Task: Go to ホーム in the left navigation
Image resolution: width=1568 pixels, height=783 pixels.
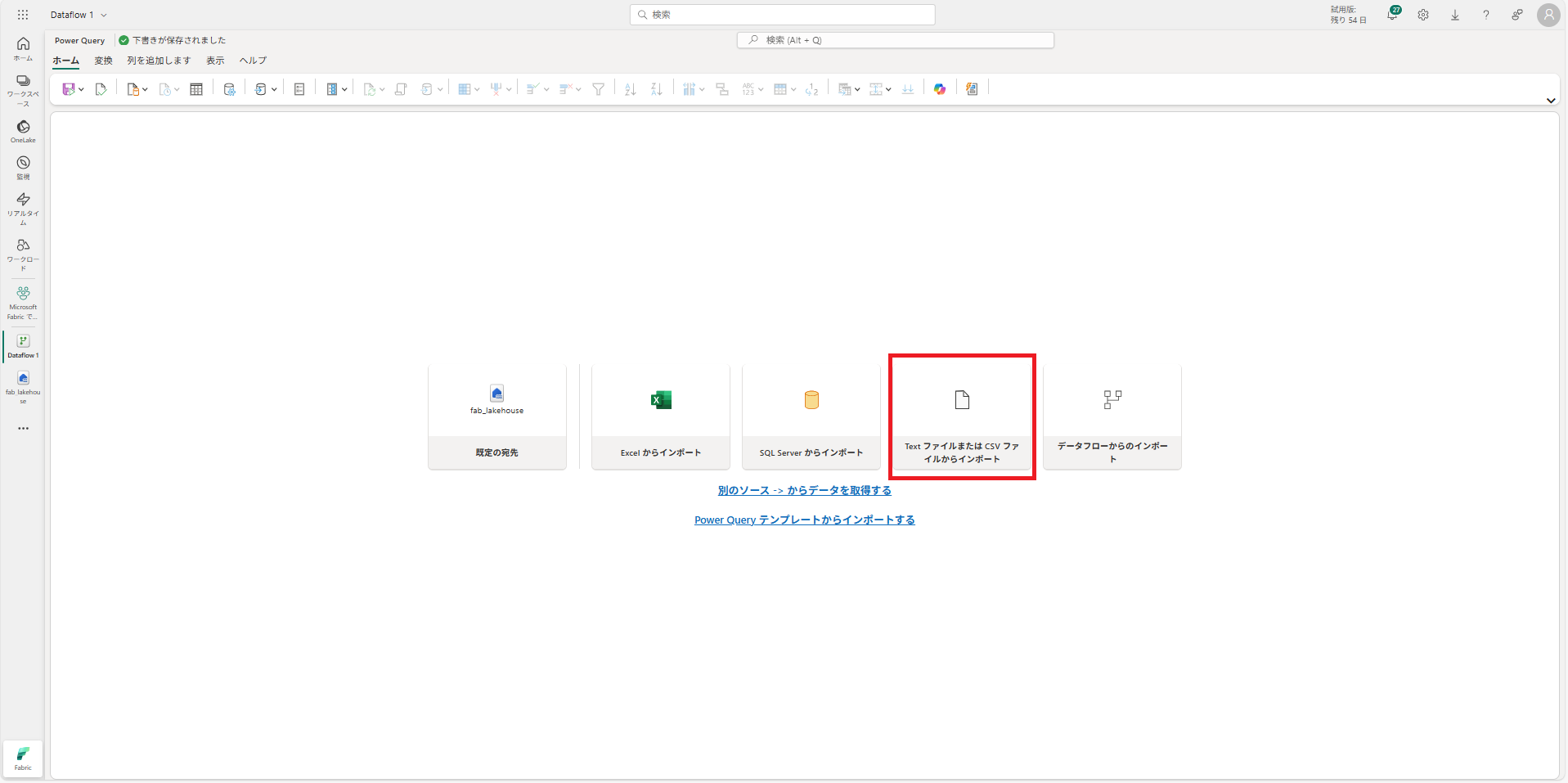Action: pyautogui.click(x=23, y=49)
